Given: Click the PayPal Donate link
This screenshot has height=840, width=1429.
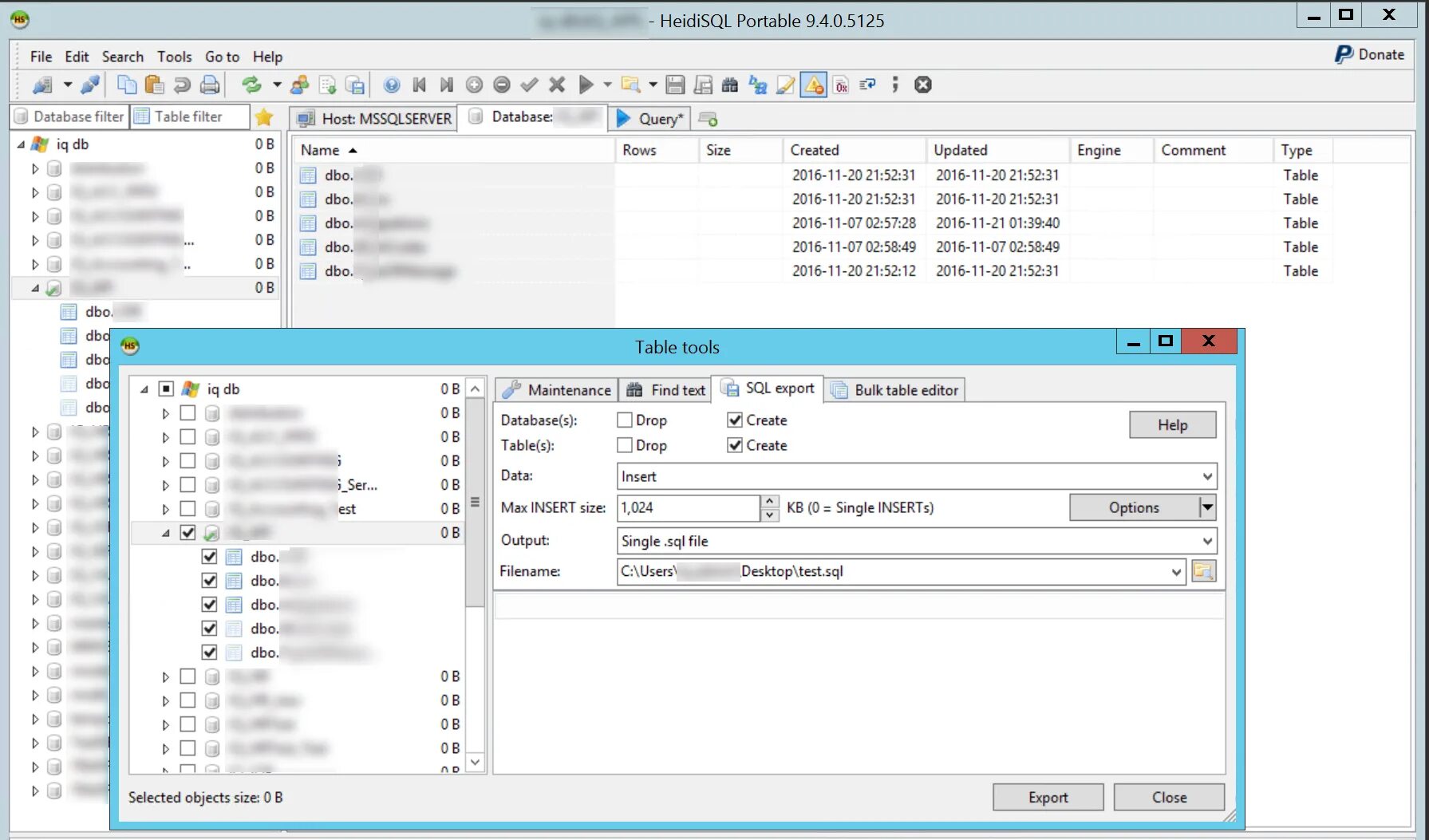Looking at the screenshot, I should click(x=1370, y=54).
